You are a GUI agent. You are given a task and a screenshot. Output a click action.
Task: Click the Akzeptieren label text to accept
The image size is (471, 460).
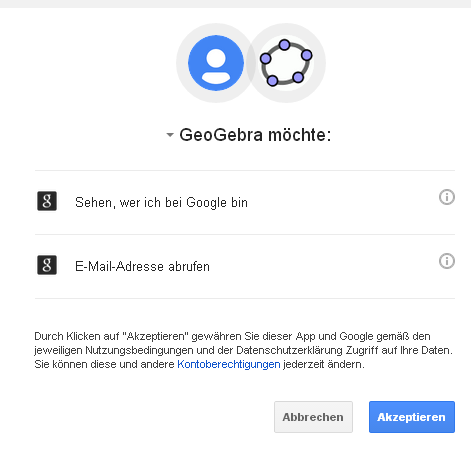[x=411, y=417]
